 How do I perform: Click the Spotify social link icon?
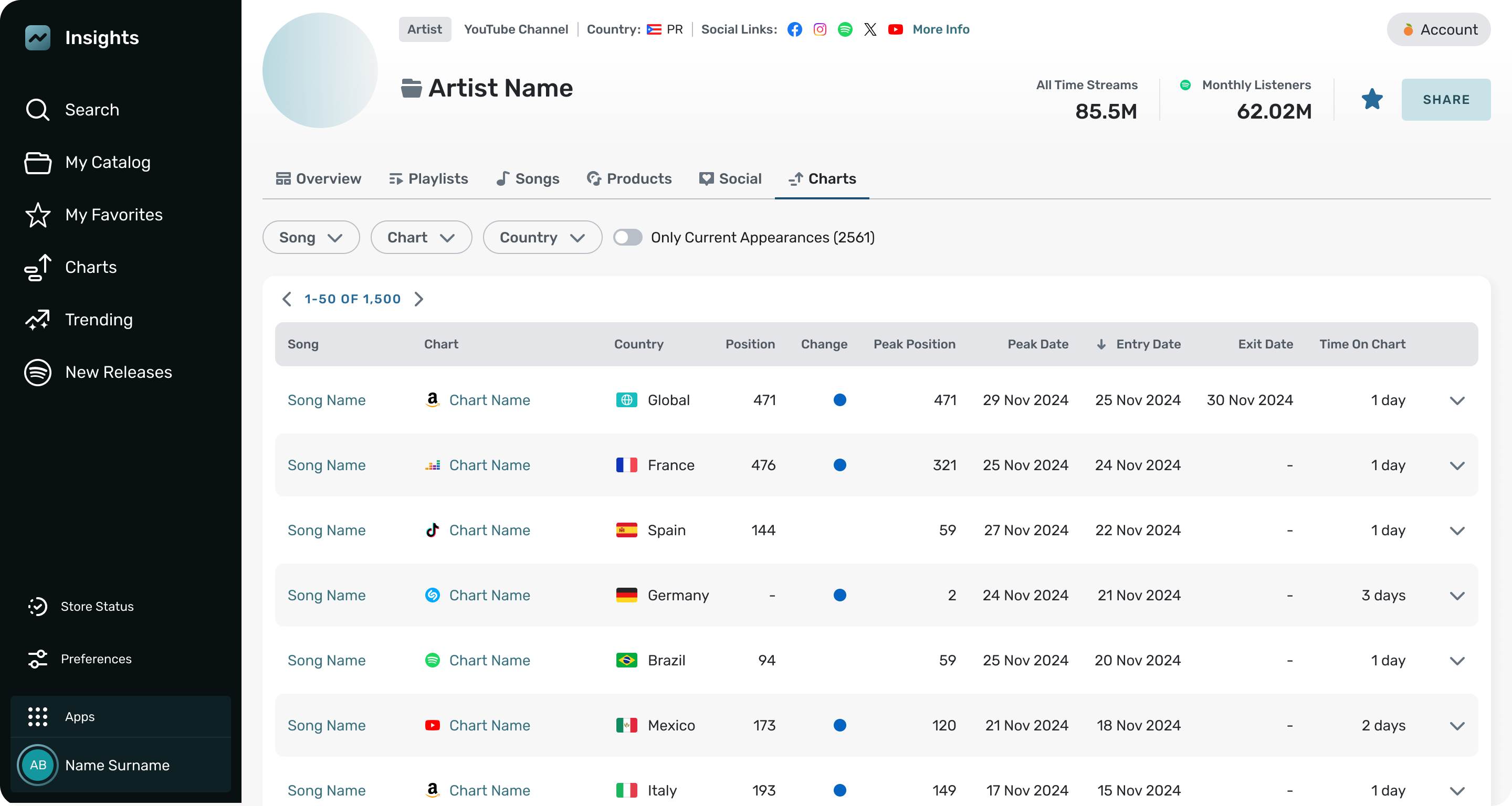click(x=845, y=29)
